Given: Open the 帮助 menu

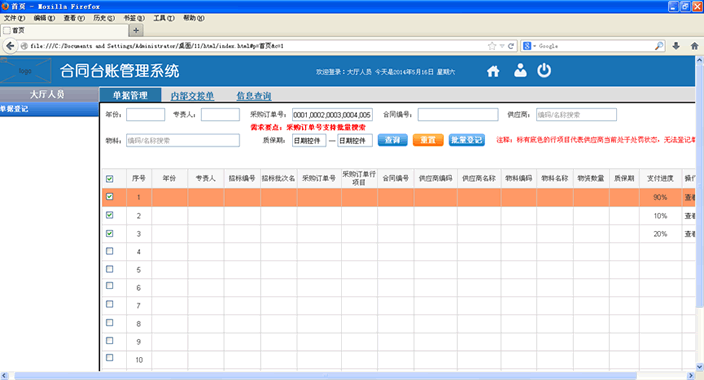Looking at the screenshot, I should pos(194,18).
